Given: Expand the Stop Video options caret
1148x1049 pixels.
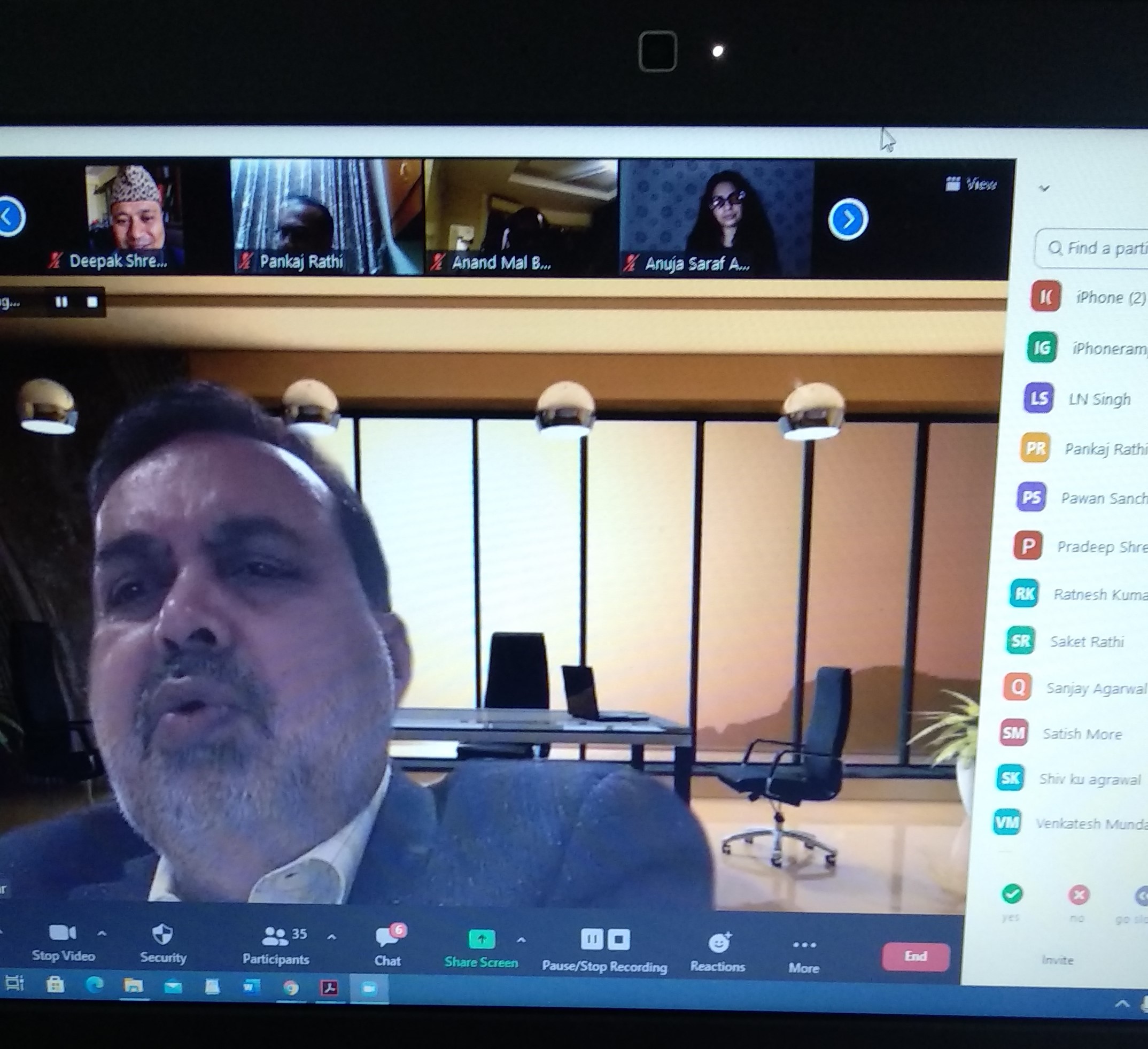Looking at the screenshot, I should (x=102, y=934).
